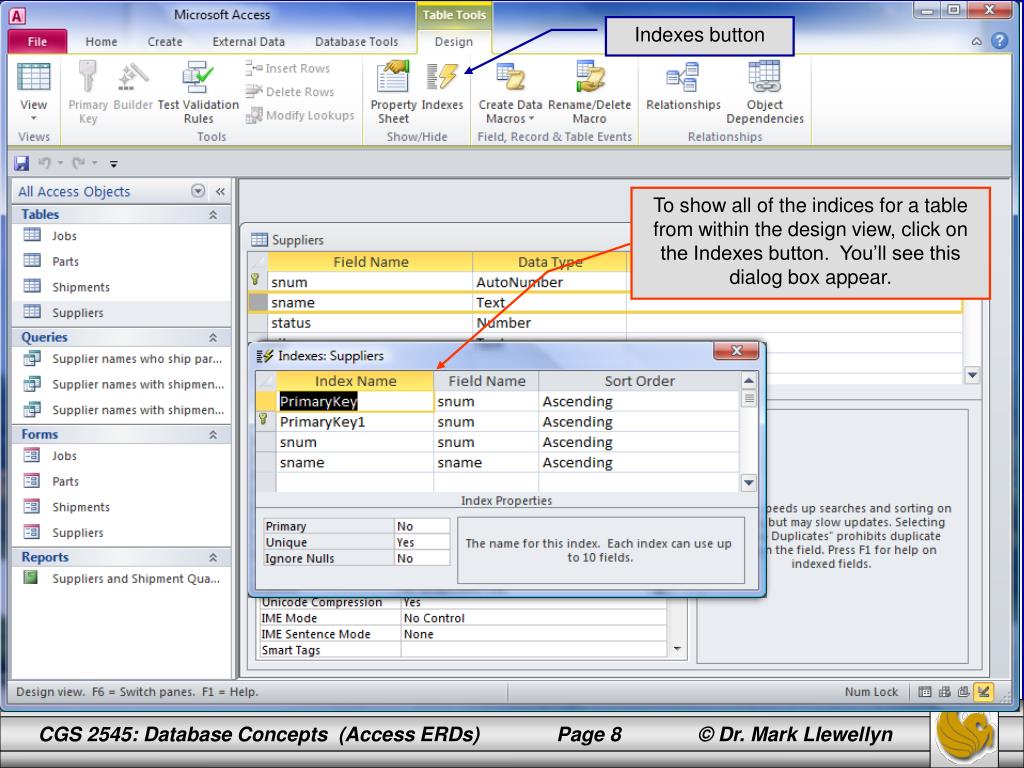The width and height of the screenshot is (1024, 768).
Task: Click scroll down arrow in Indexes dialog
Action: pos(749,483)
